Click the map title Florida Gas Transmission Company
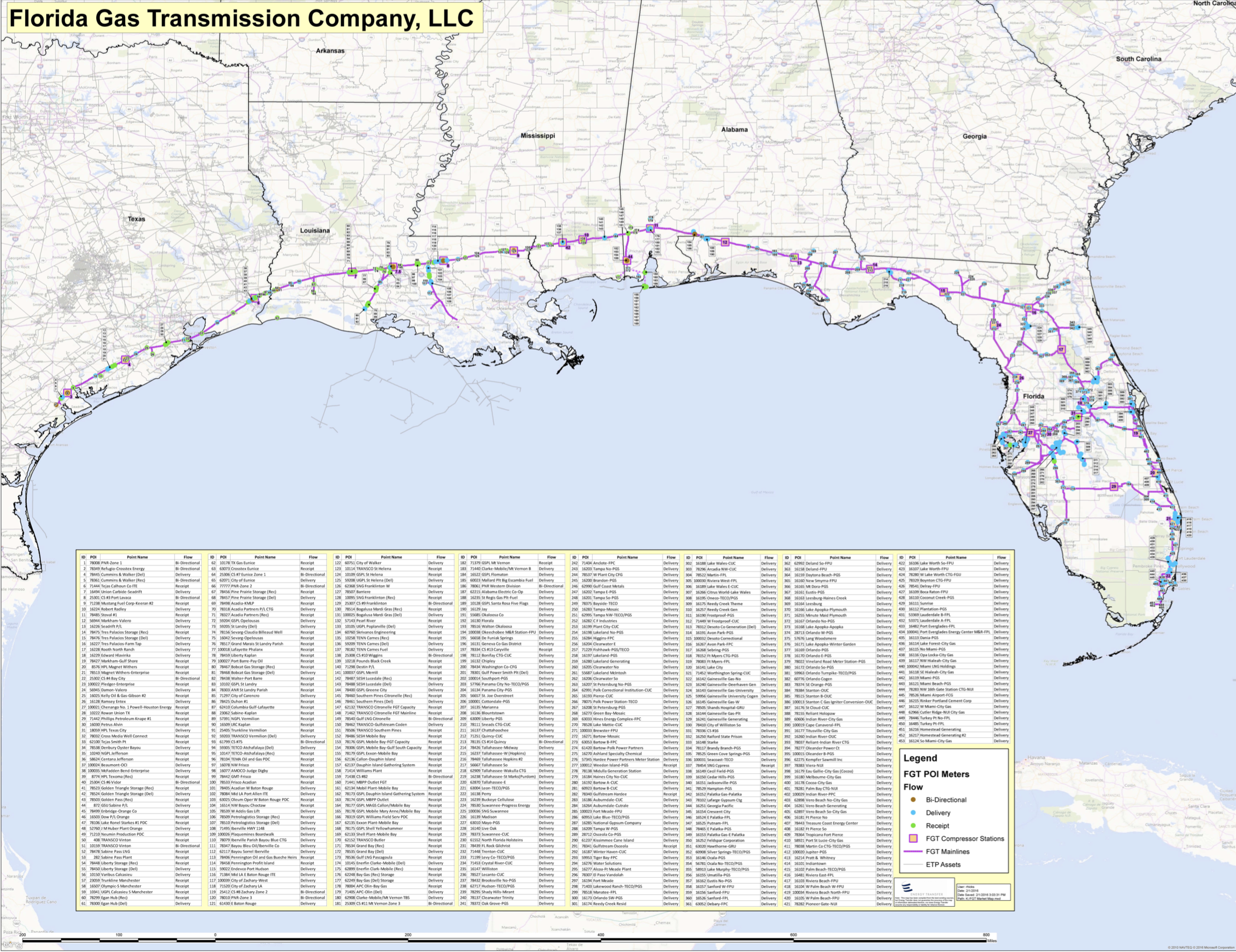 coord(242,18)
